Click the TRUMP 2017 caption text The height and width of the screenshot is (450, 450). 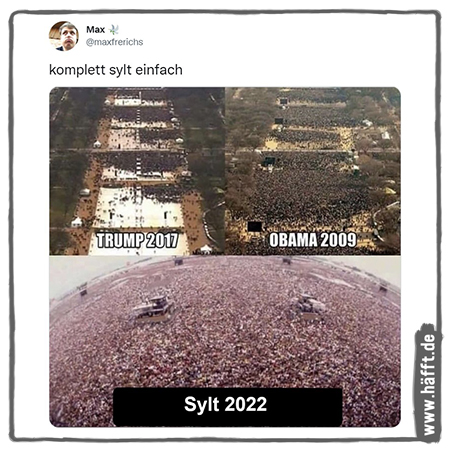137,240
